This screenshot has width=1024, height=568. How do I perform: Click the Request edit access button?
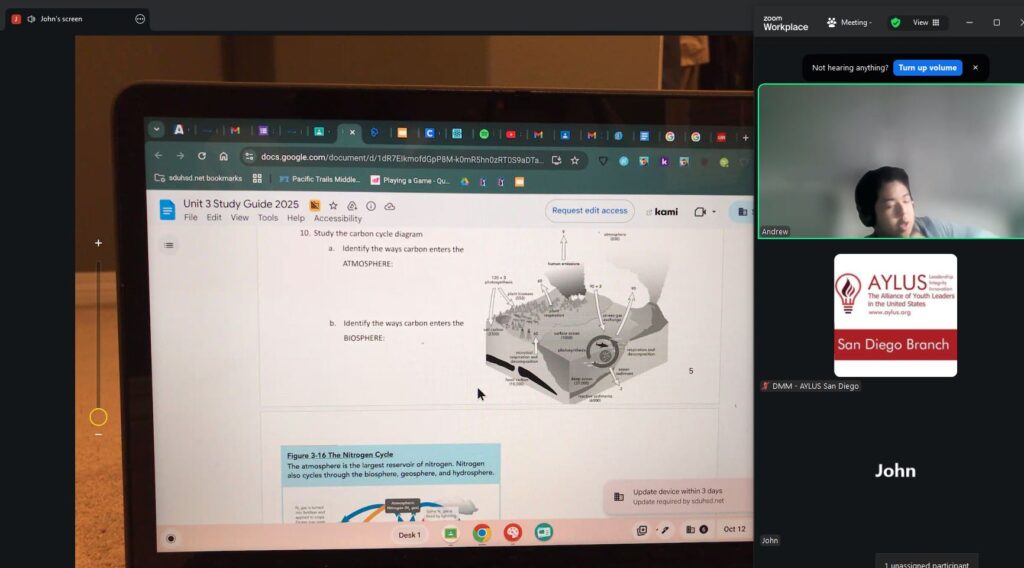[589, 211]
